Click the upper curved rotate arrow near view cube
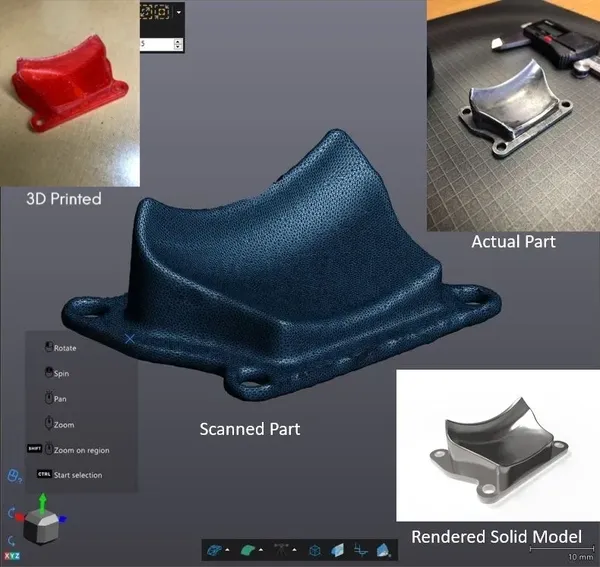 (x=11, y=513)
